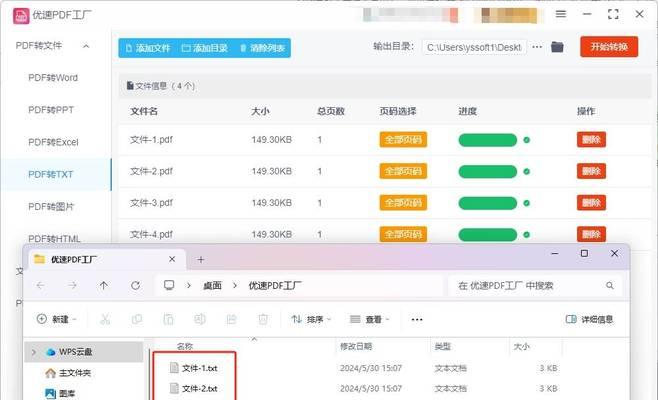The image size is (658, 400).
Task: Click the search magnifier icon in Explorer
Action: click(x=610, y=286)
